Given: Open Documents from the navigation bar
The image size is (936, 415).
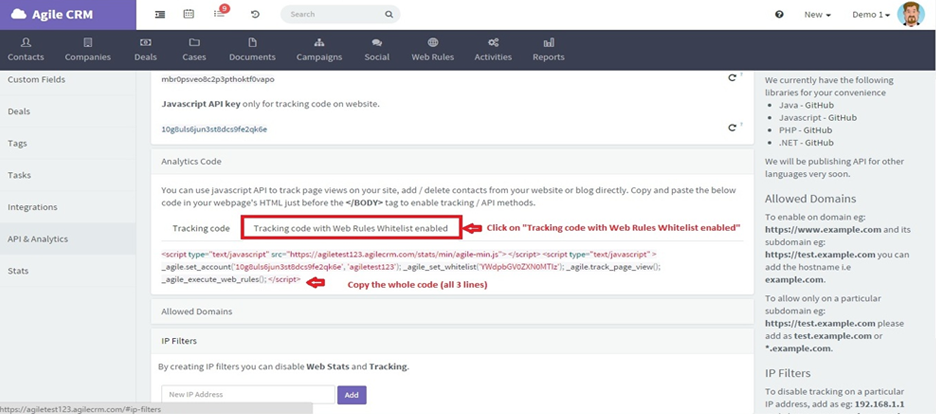Looking at the screenshot, I should [x=253, y=50].
